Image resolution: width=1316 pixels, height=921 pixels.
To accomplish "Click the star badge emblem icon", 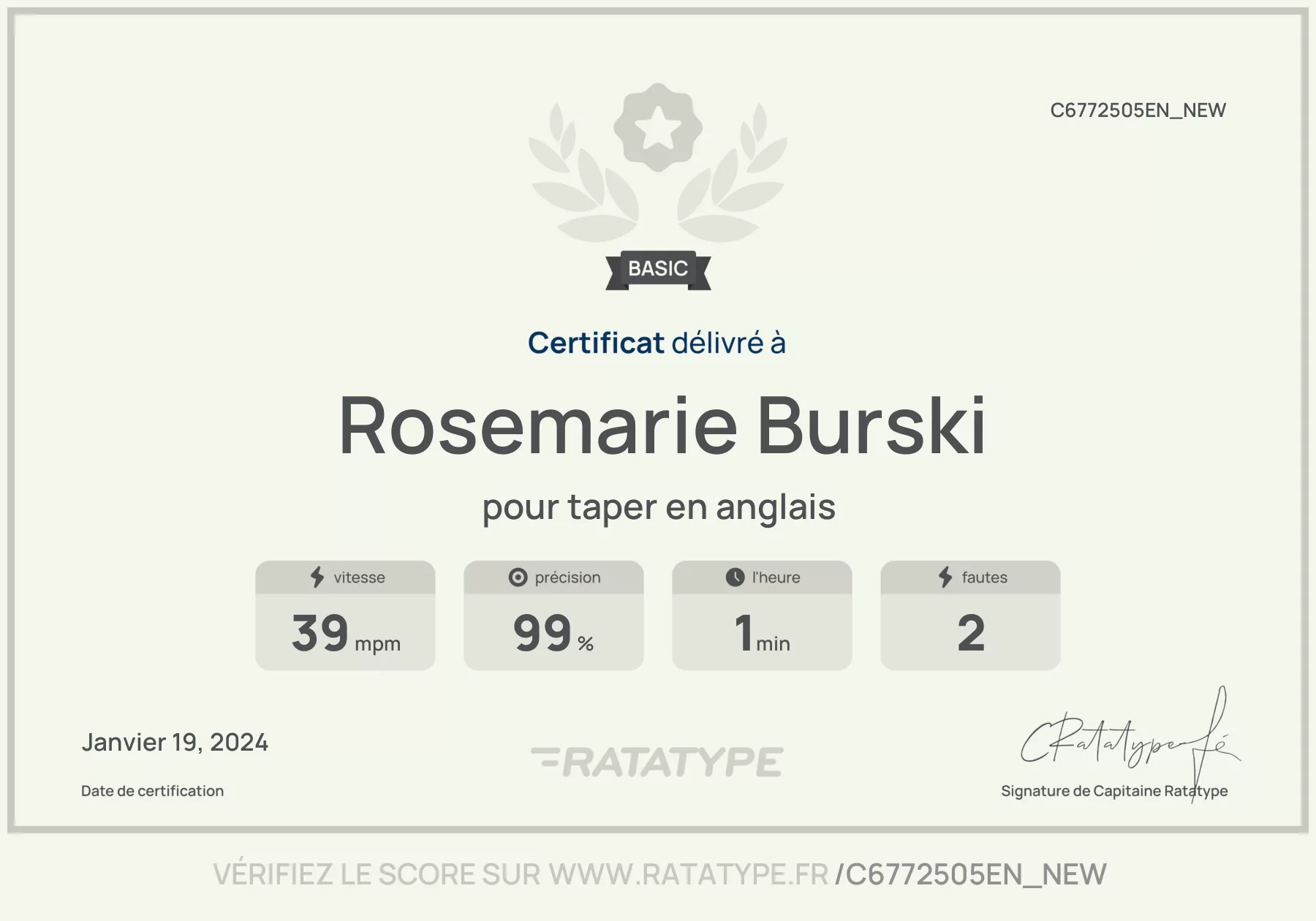I will click(658, 128).
